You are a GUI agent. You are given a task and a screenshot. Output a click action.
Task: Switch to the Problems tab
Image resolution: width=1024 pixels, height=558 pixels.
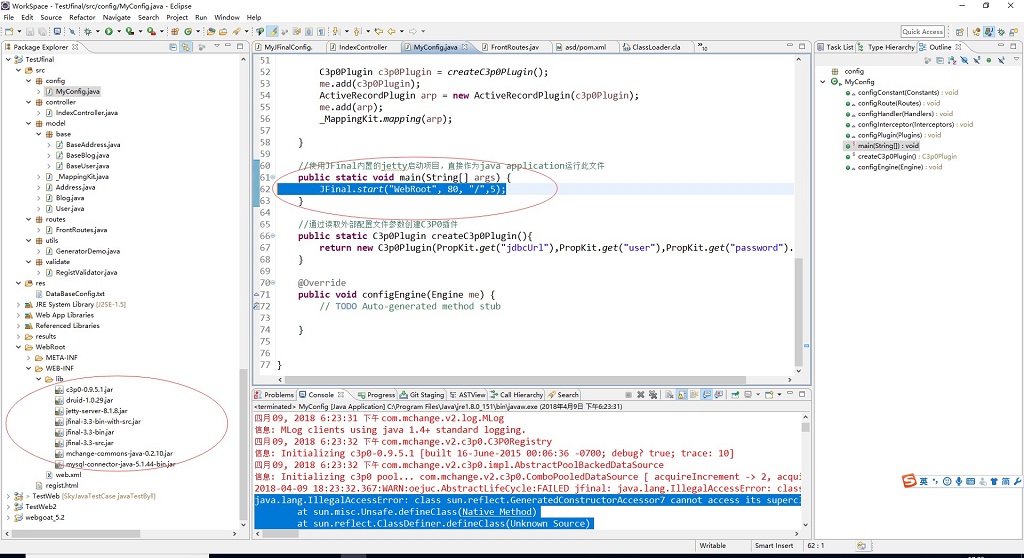click(274, 395)
